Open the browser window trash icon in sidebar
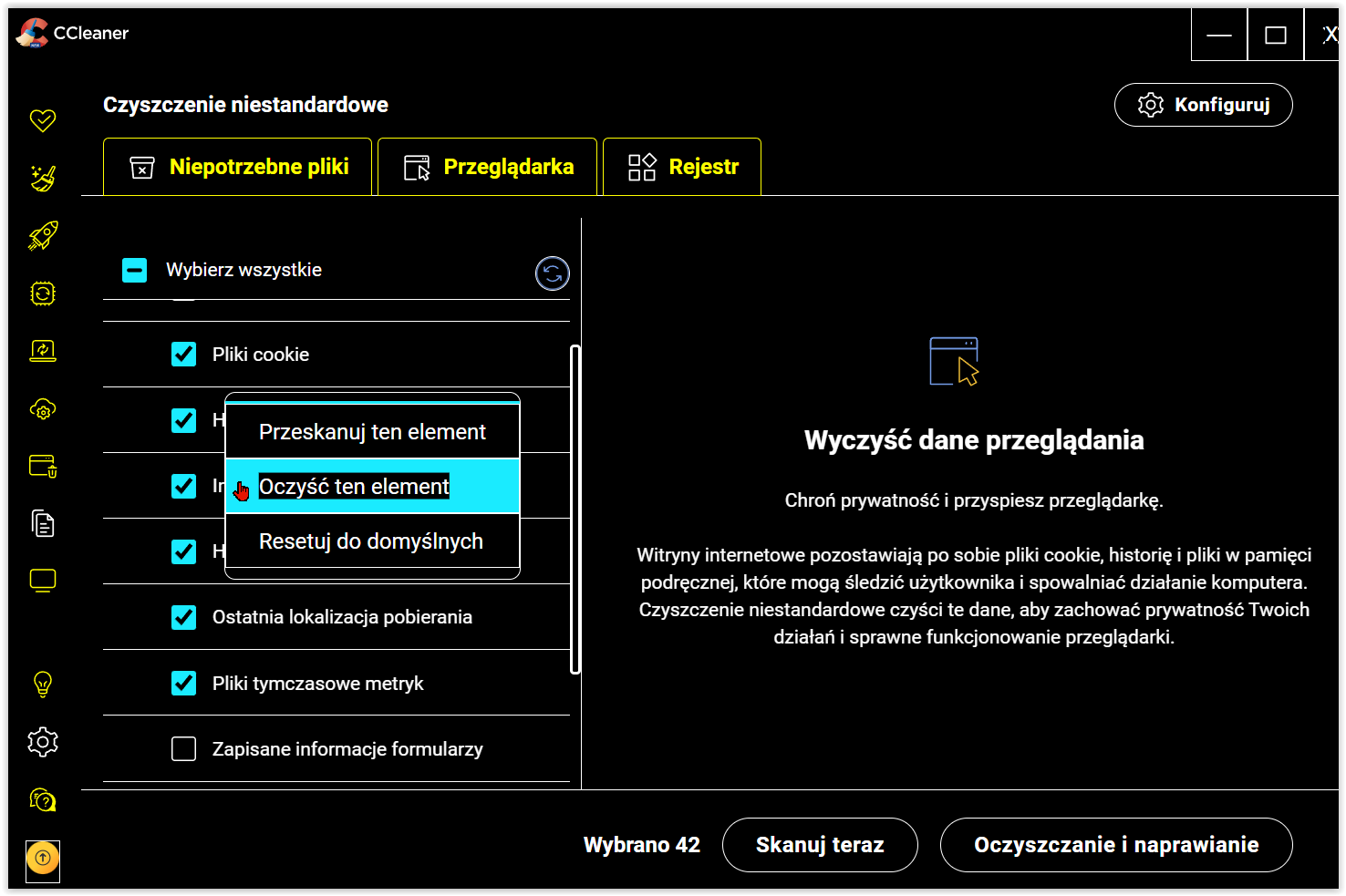 43,467
